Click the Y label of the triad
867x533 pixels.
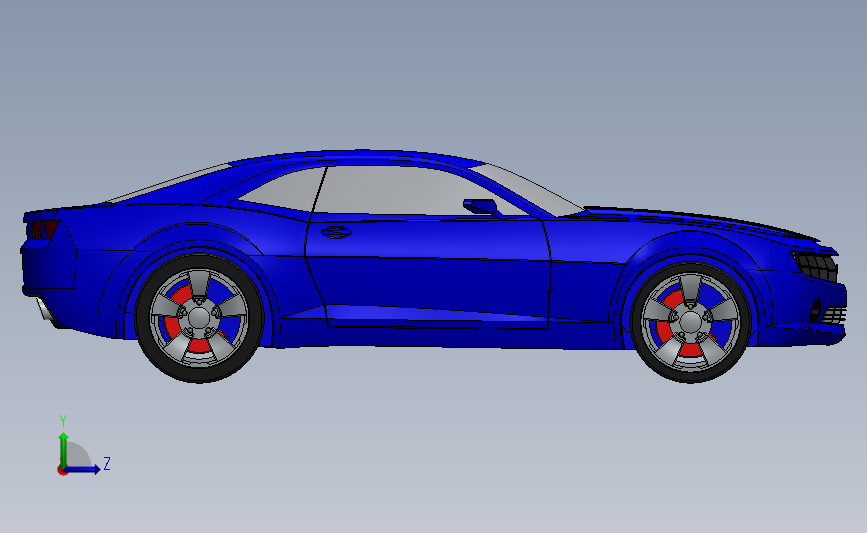pos(63,421)
